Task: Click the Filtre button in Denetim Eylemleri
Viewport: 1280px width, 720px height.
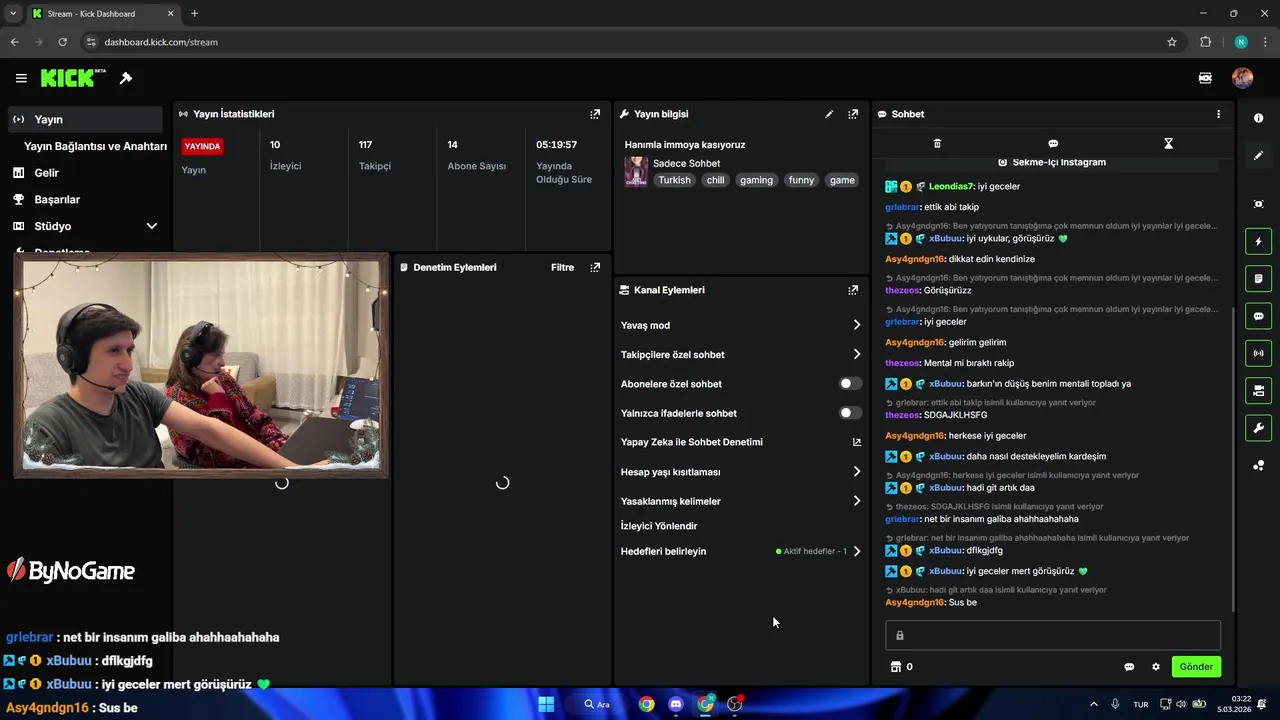Action: pyautogui.click(x=562, y=267)
